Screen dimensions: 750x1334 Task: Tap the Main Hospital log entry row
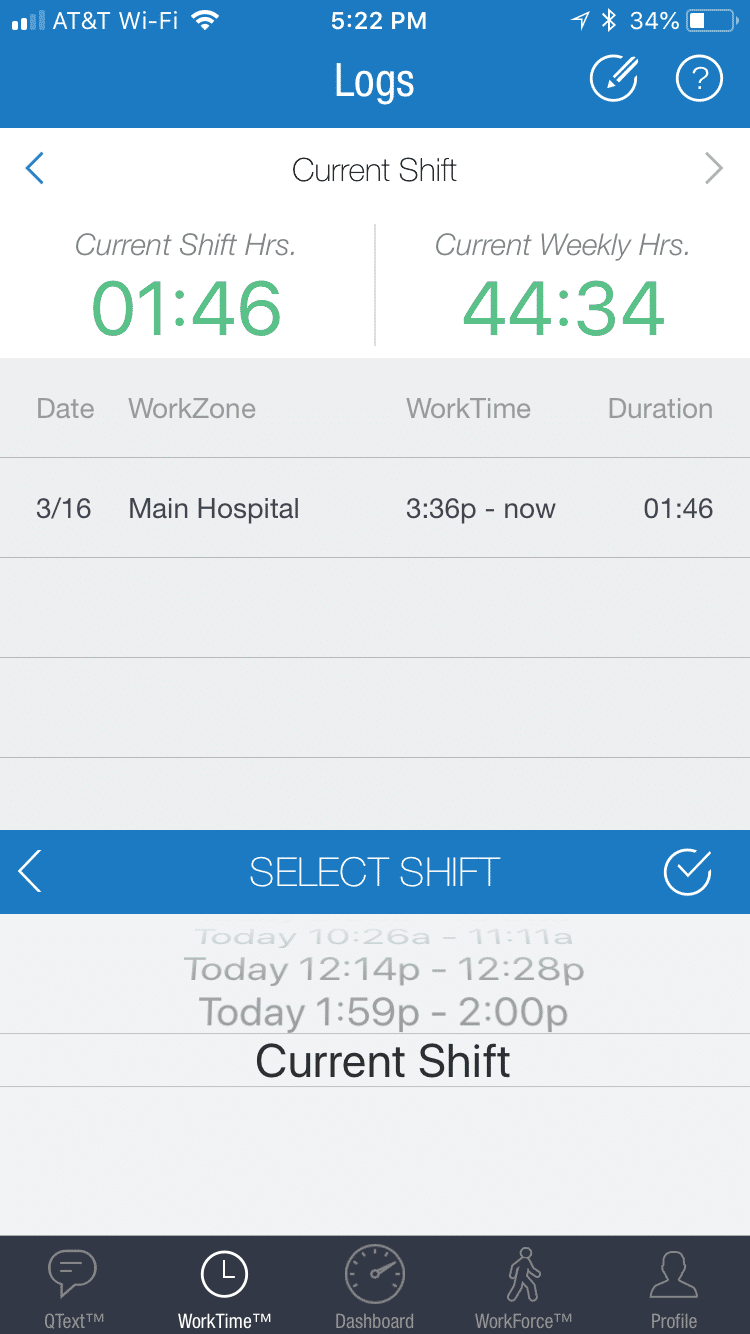tap(375, 508)
